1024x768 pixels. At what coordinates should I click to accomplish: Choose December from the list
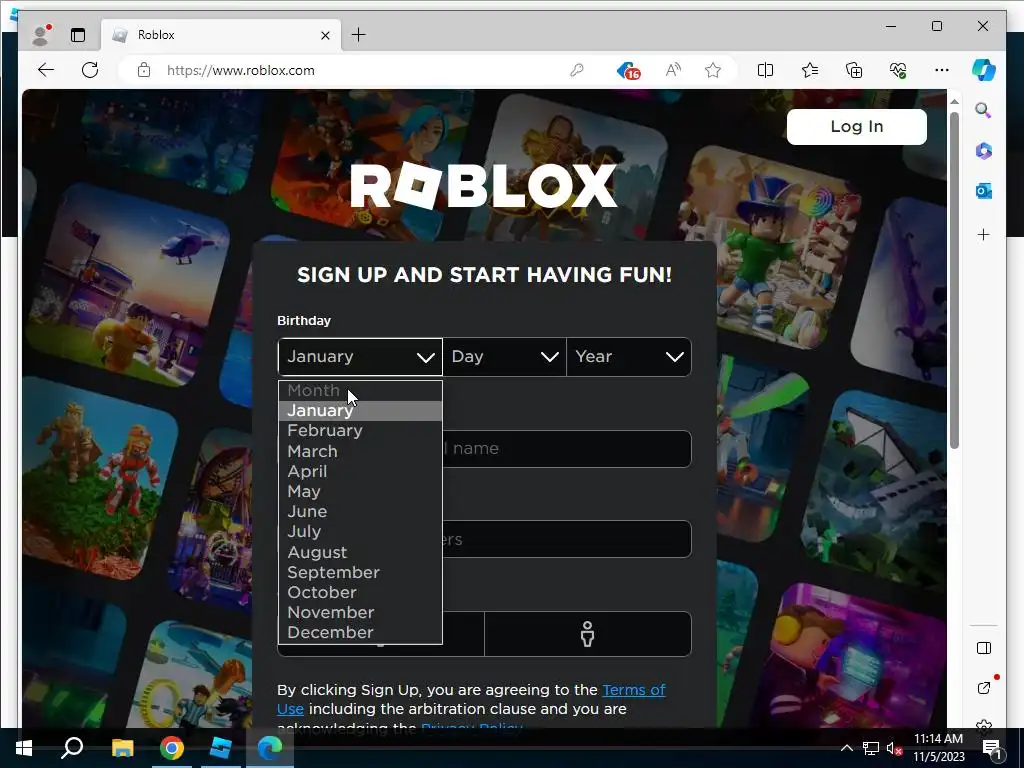pos(360,633)
